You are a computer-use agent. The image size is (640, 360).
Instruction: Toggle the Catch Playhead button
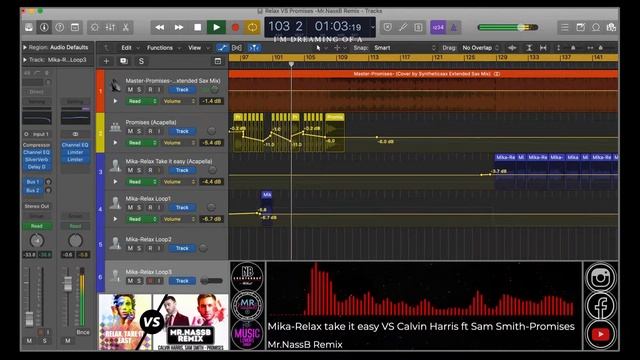(254, 48)
